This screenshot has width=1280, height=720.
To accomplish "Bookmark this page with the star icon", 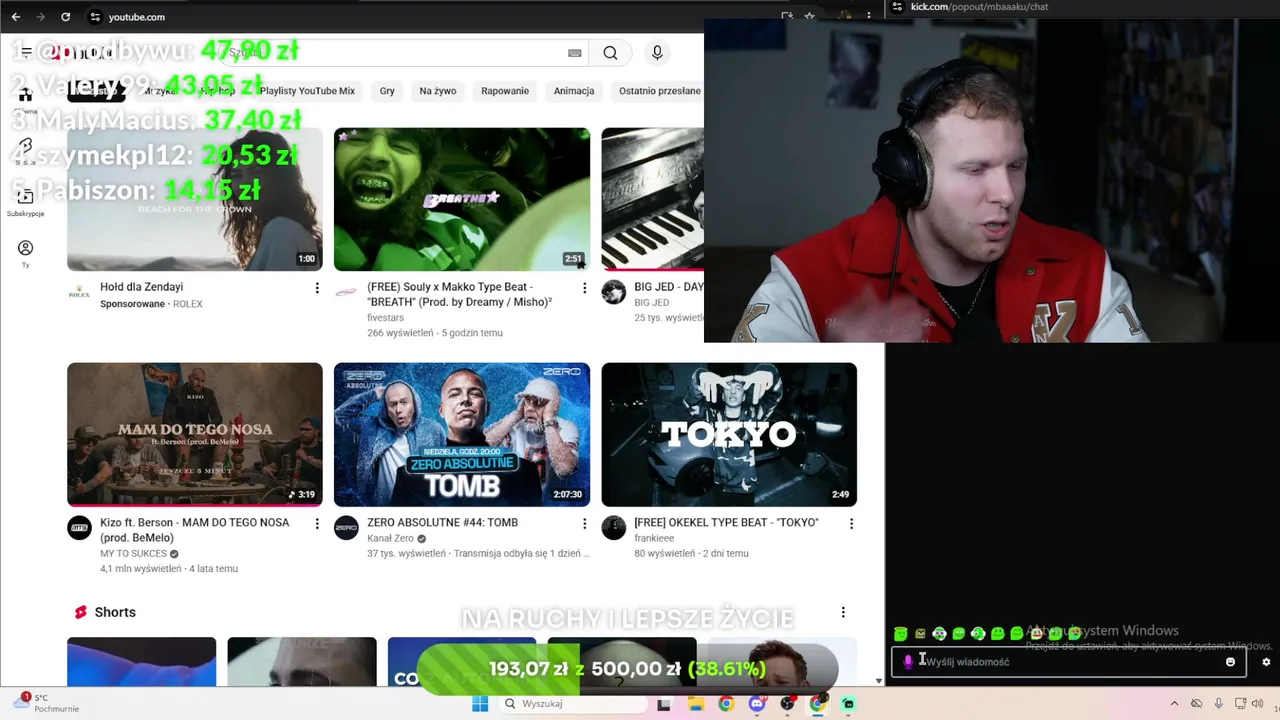I will click(x=810, y=17).
